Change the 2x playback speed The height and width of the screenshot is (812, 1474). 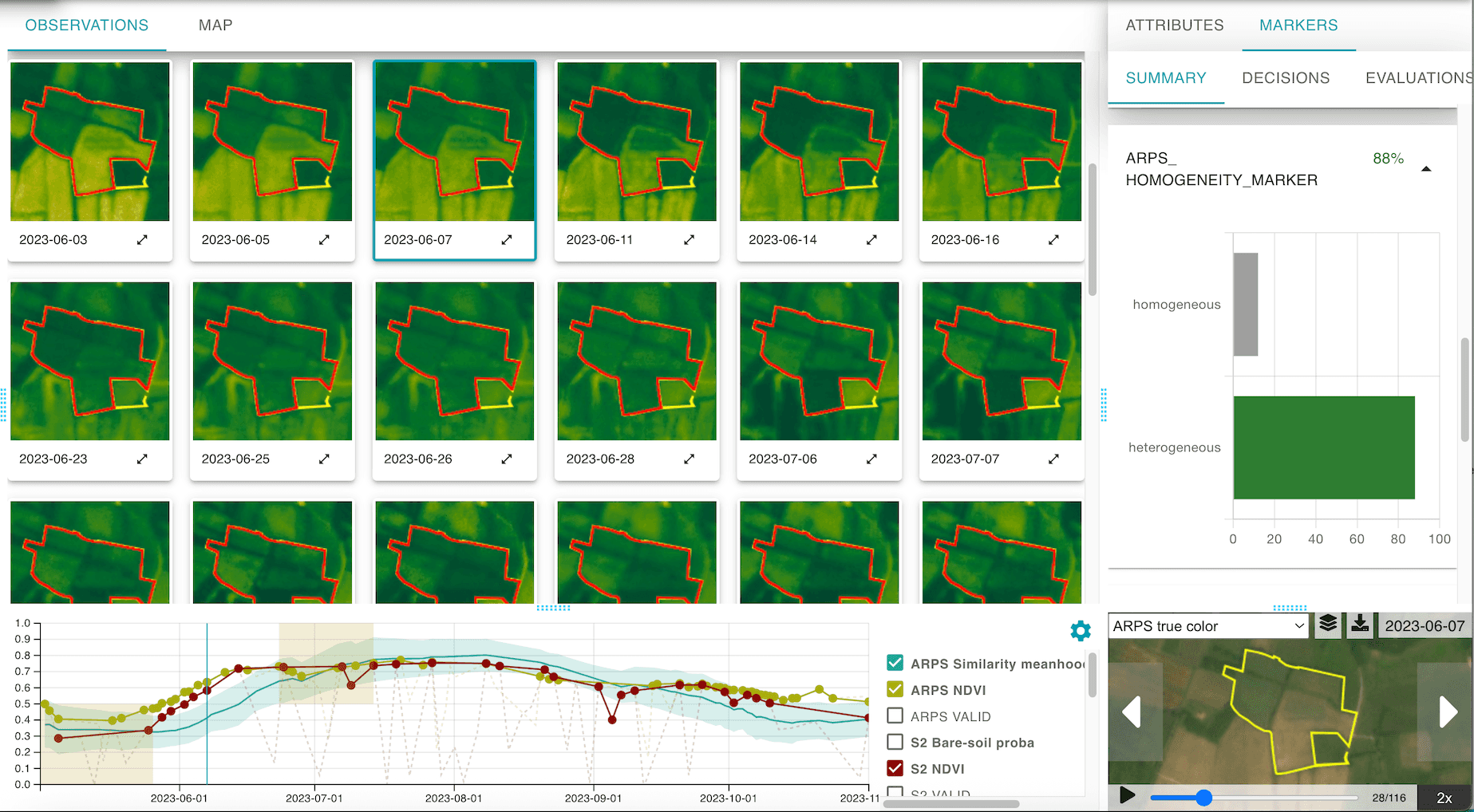coord(1444,798)
